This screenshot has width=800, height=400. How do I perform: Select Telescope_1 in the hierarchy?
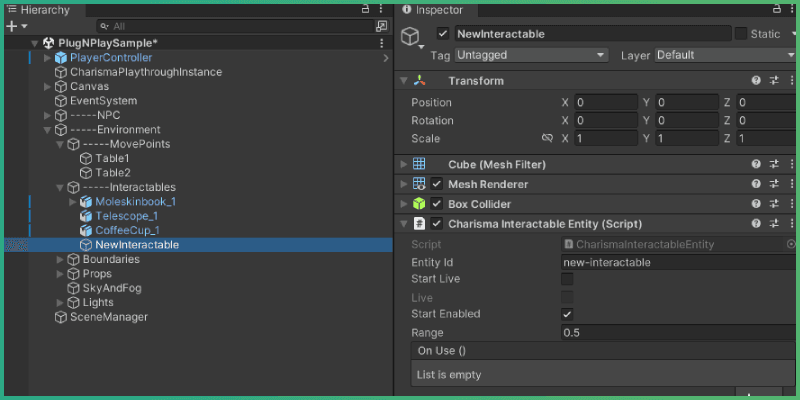[126, 216]
